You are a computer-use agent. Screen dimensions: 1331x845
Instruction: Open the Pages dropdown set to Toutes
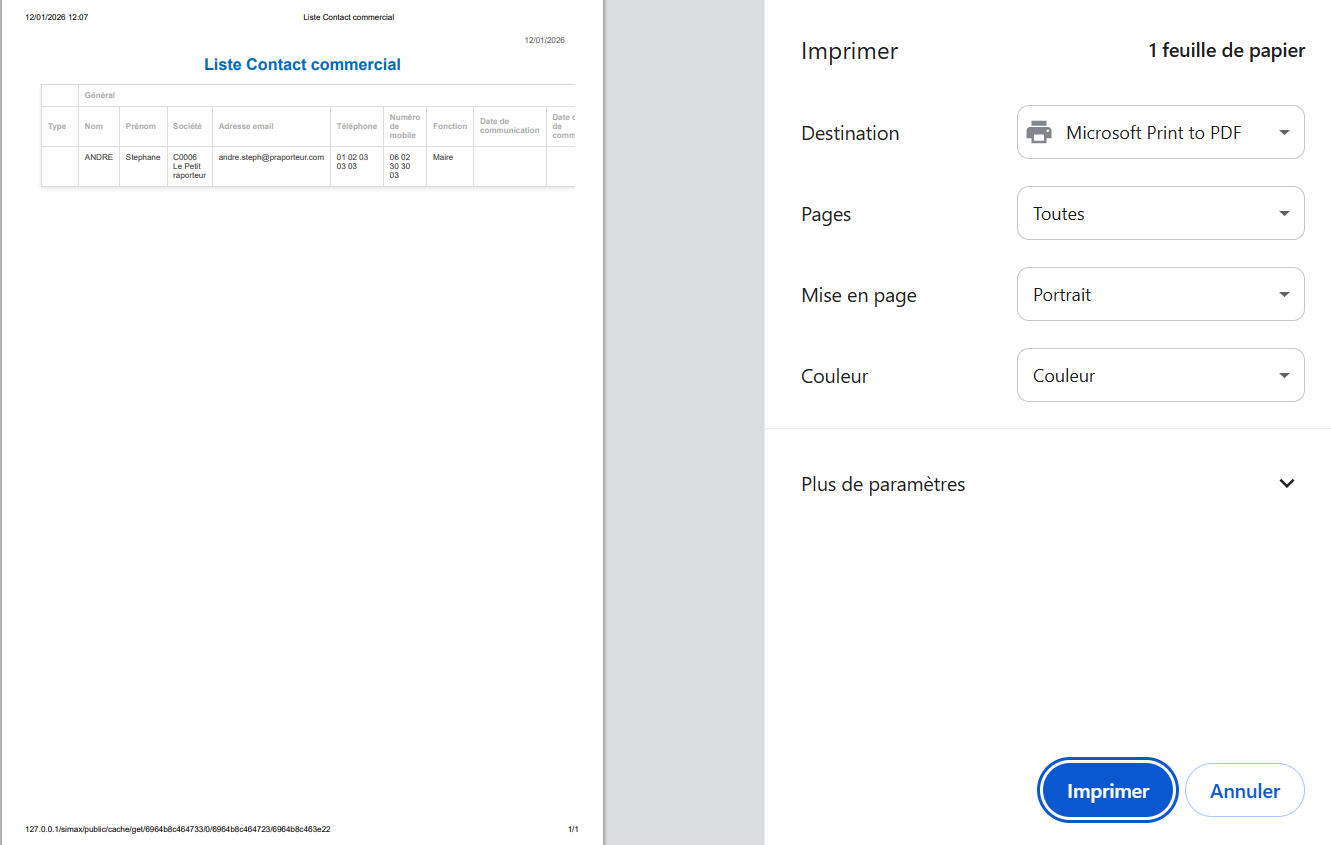pyautogui.click(x=1160, y=214)
